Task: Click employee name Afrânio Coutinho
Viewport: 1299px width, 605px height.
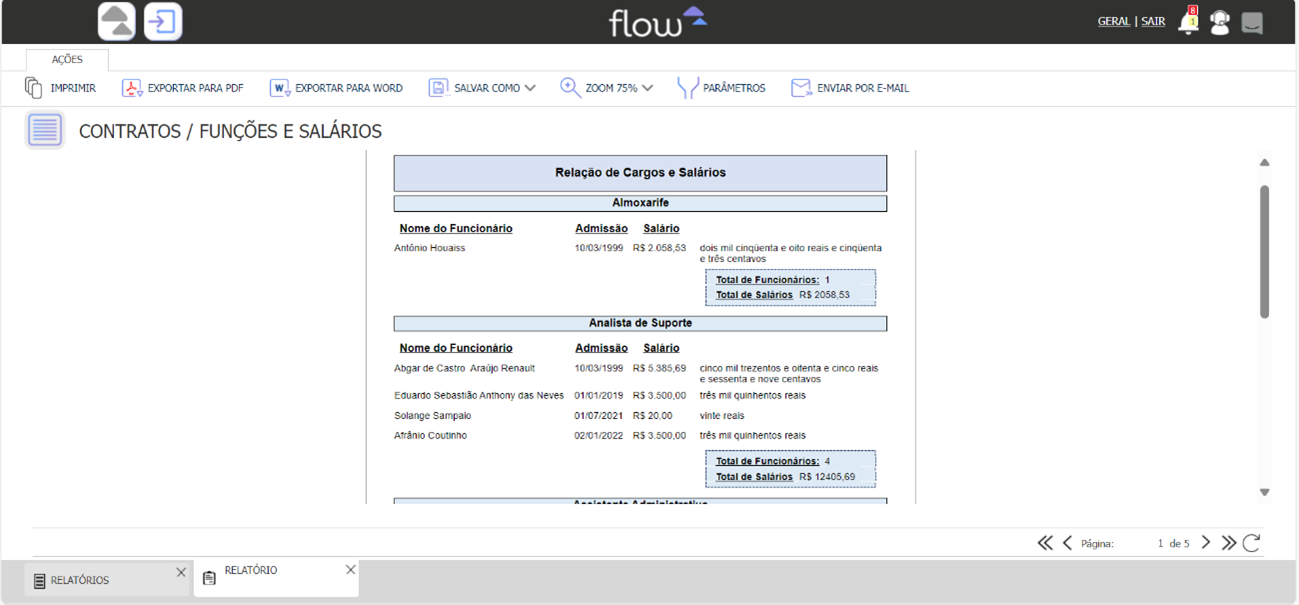Action: pyautogui.click(x=430, y=435)
